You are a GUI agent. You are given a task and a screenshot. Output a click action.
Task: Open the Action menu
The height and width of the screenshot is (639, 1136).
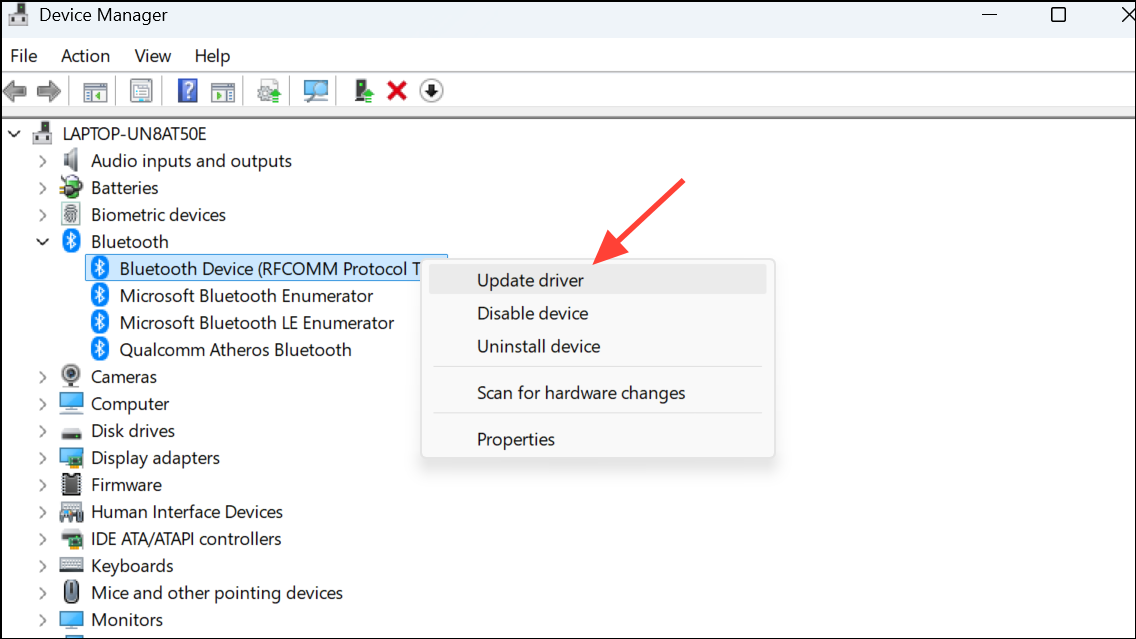84,56
